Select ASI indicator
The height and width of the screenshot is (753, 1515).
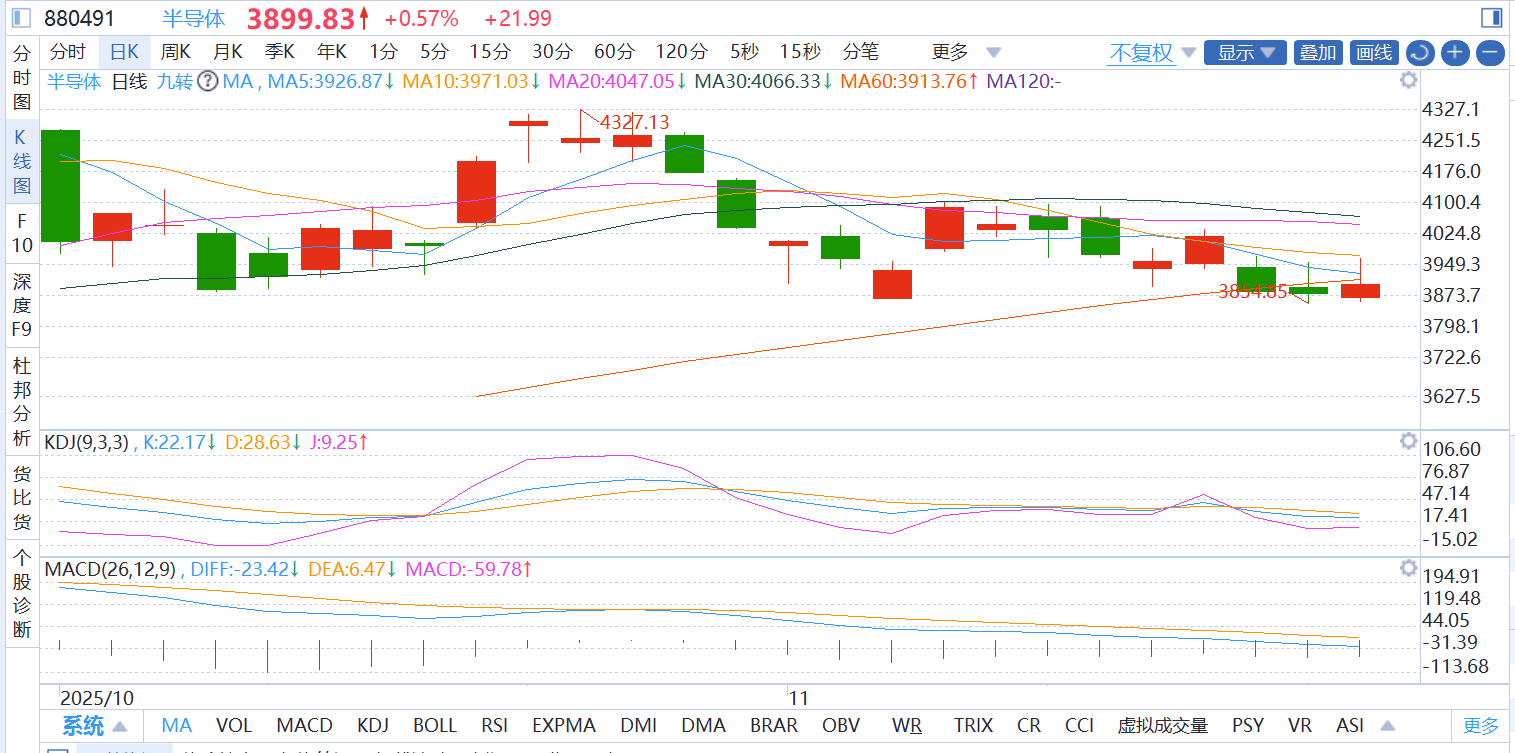pos(1350,726)
